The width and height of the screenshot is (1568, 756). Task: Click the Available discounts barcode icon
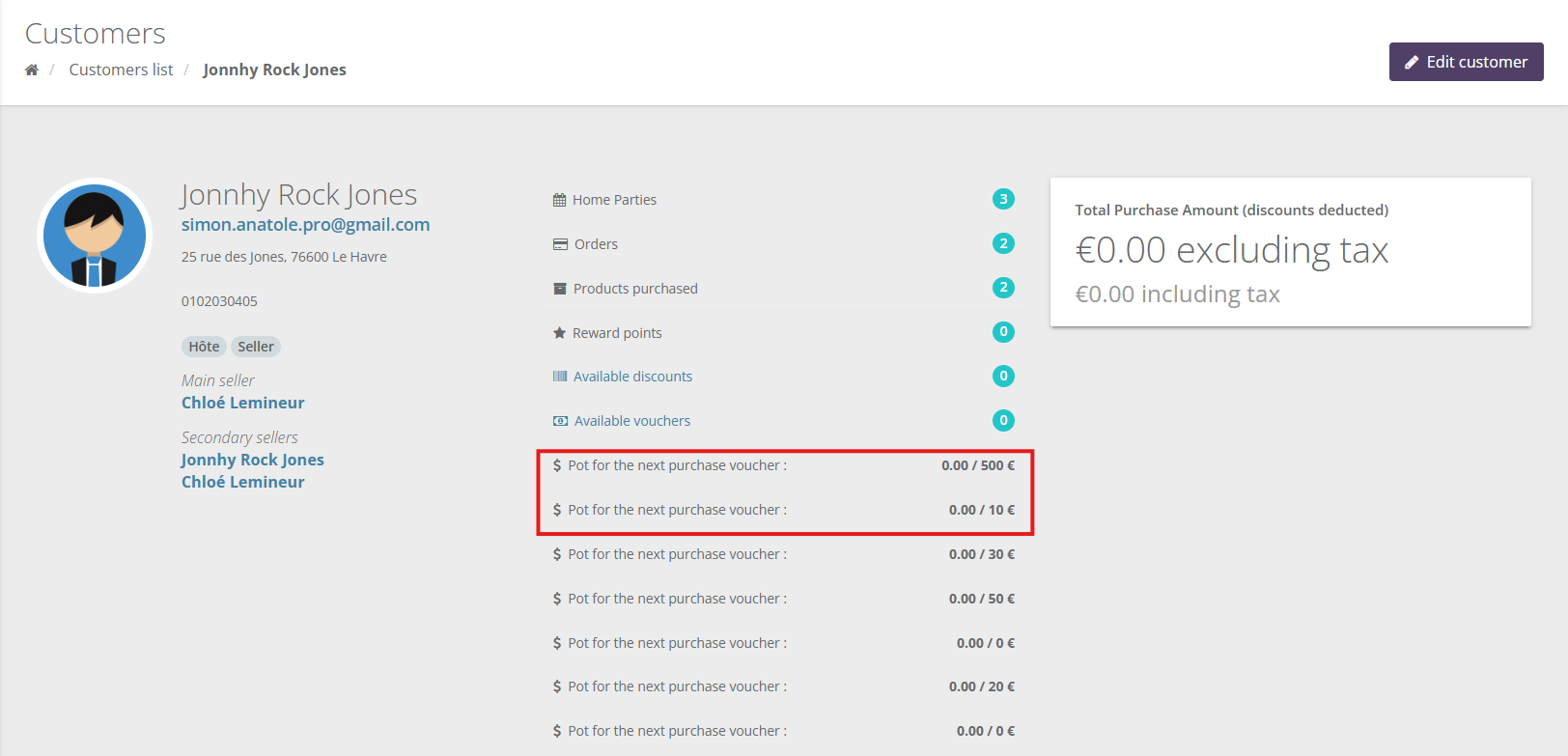[560, 377]
